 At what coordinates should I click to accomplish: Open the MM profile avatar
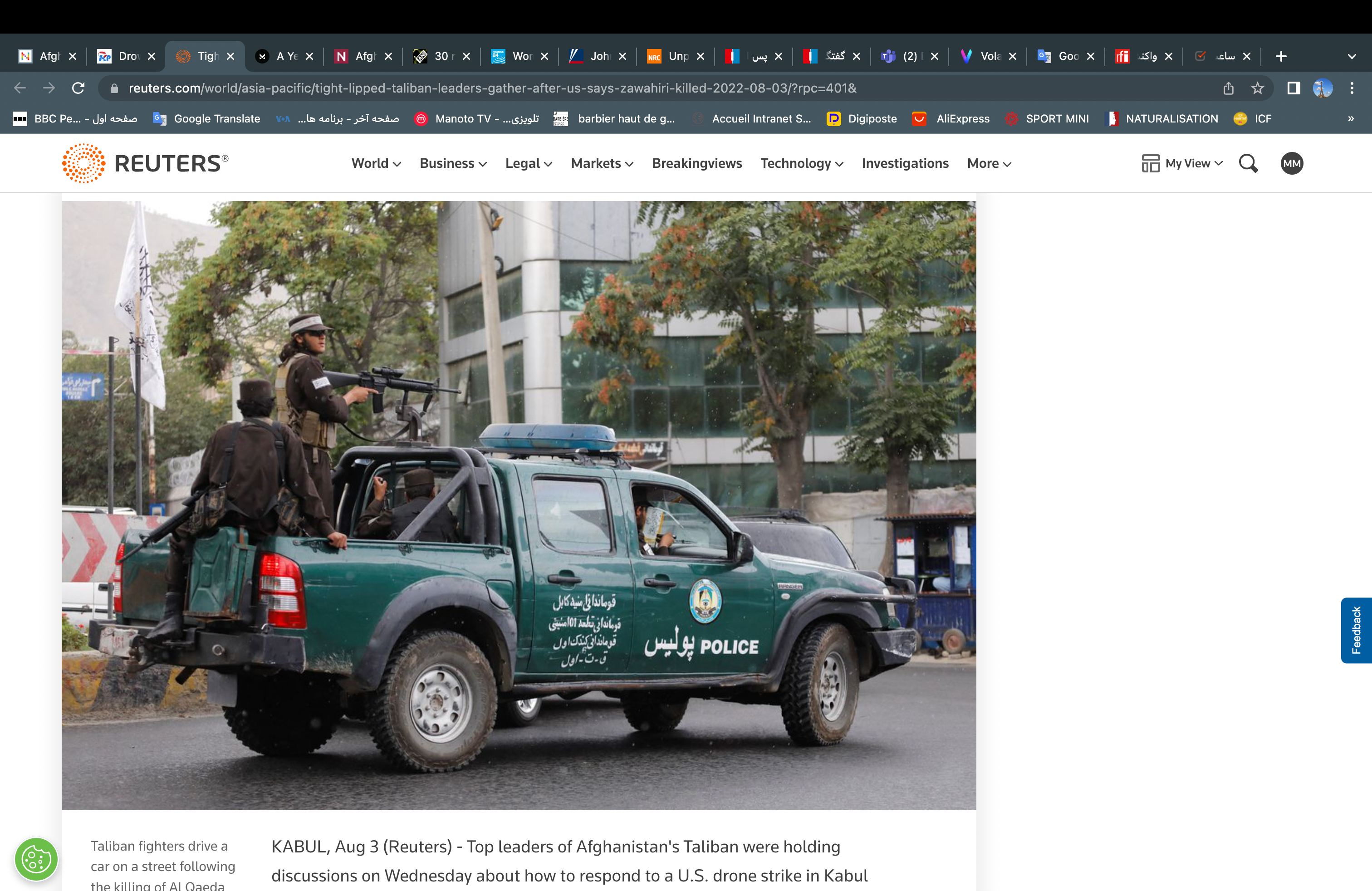[x=1291, y=164]
